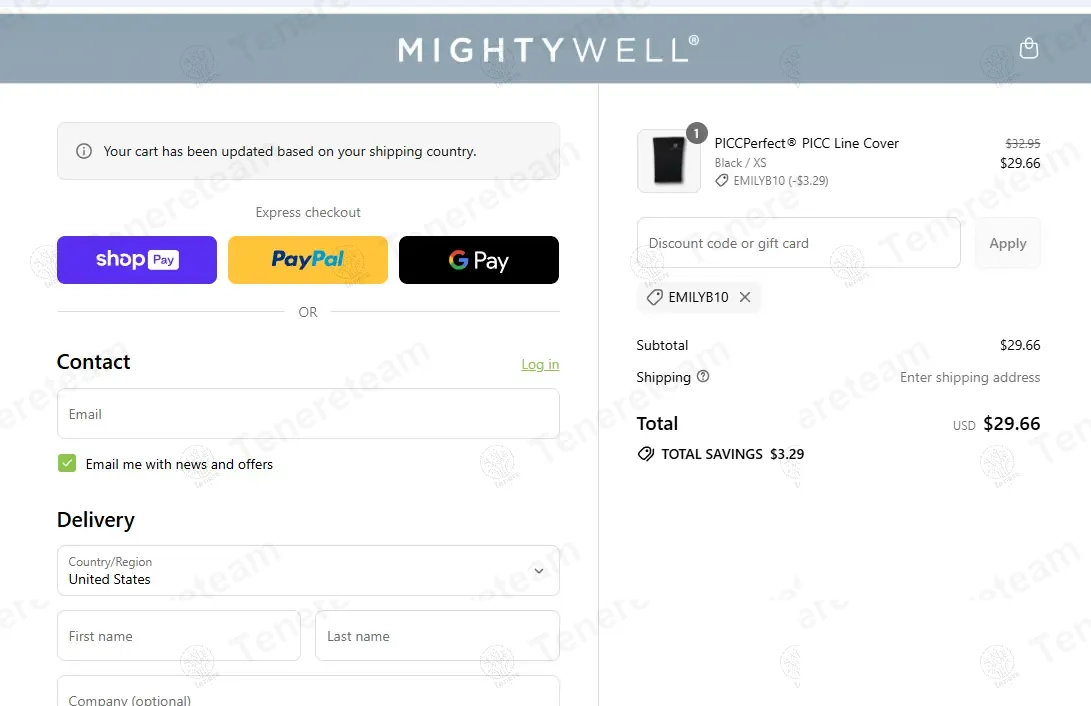Focus the Email input field
The height and width of the screenshot is (706, 1091).
click(308, 414)
